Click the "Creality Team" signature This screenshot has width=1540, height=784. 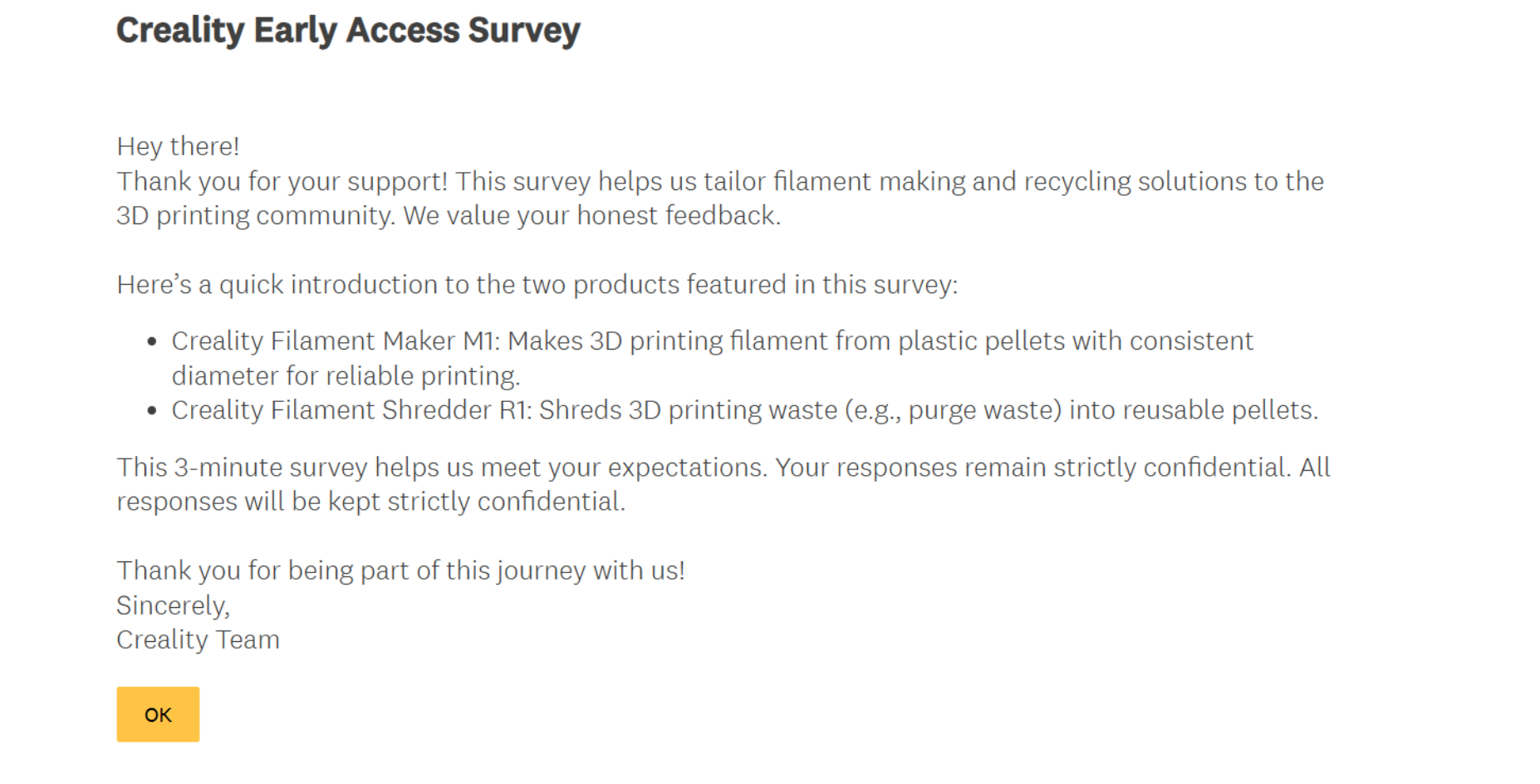tap(198, 640)
